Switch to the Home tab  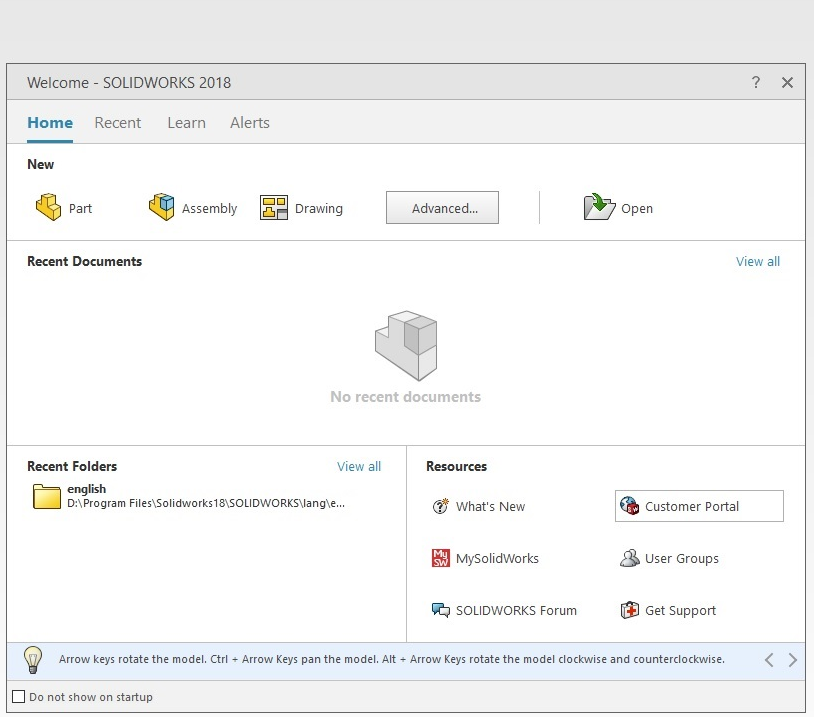pos(50,123)
